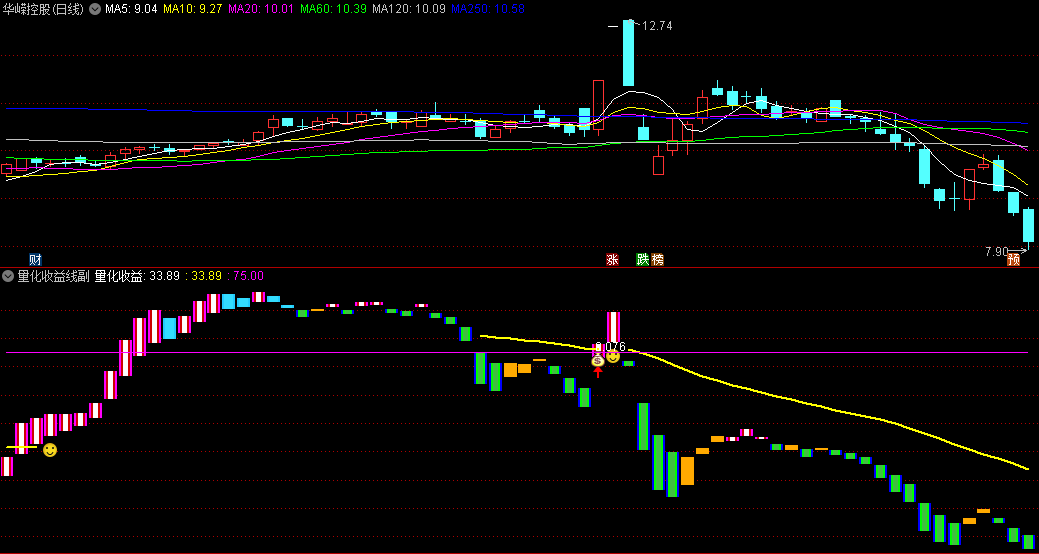Viewport: 1039px width, 554px height.
Task: Select the tall cyan candle at 12.74 high
Action: [628, 53]
